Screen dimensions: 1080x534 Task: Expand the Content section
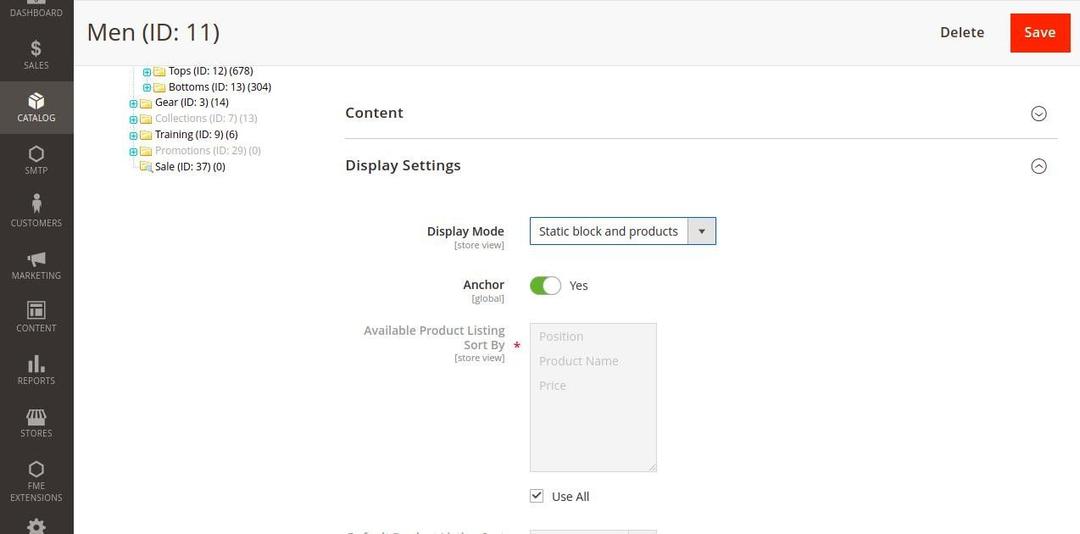click(x=1038, y=113)
